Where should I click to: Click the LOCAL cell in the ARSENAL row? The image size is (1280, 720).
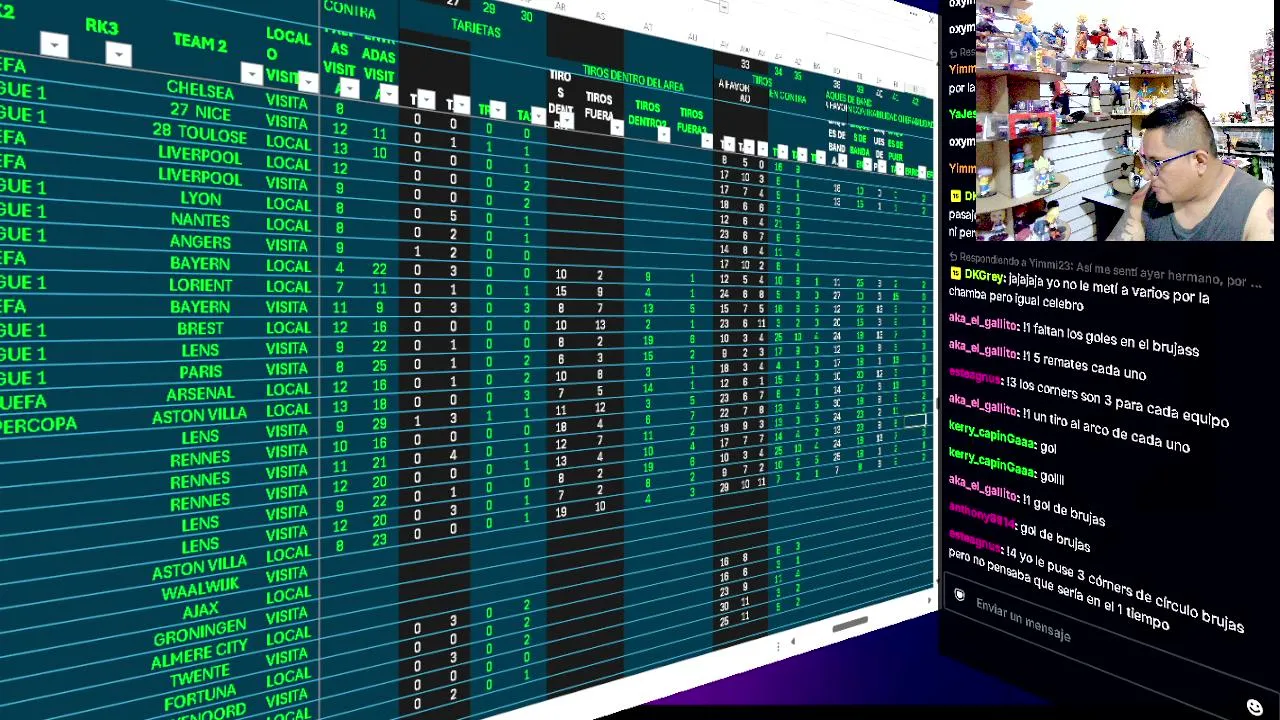coord(288,390)
